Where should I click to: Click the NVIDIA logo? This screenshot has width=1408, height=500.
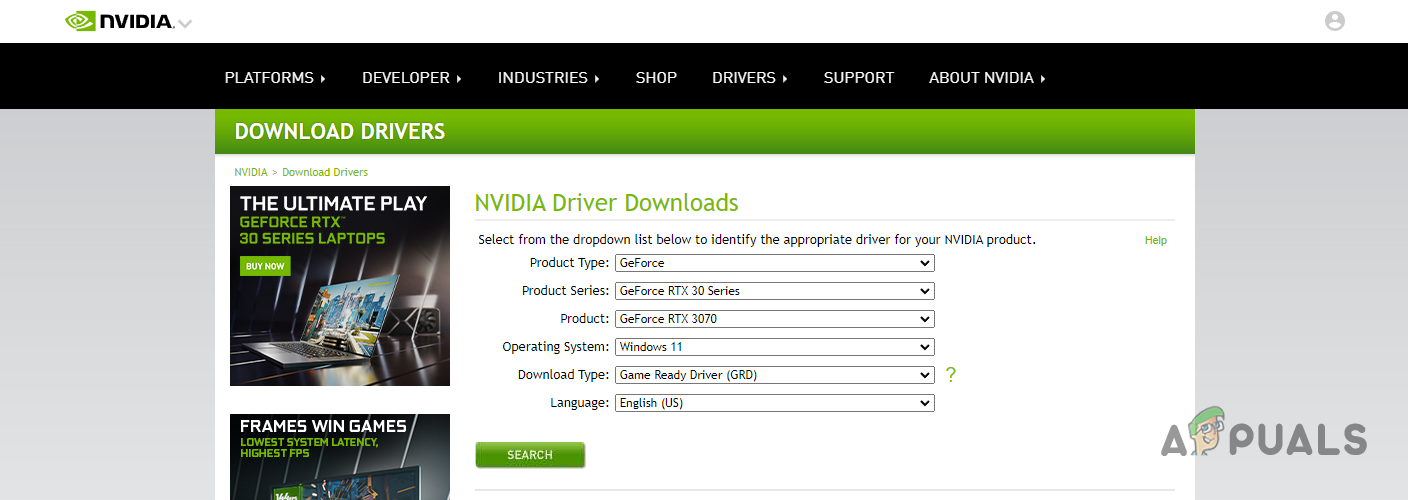(119, 21)
